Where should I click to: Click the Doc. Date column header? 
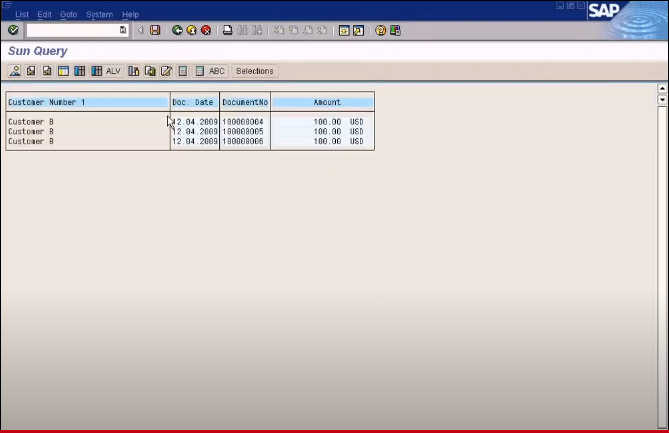tap(193, 102)
